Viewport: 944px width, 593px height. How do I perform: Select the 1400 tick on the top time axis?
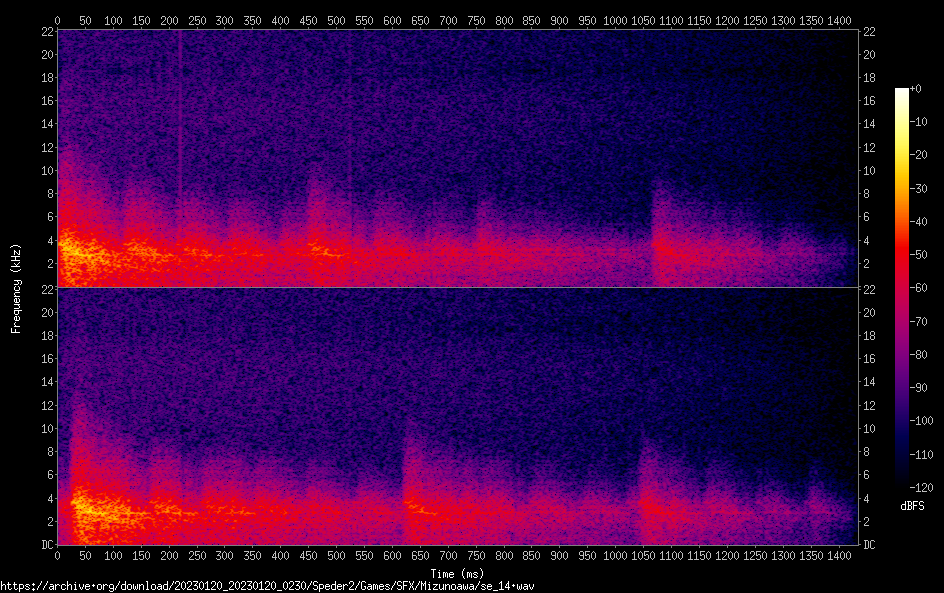coord(839,19)
